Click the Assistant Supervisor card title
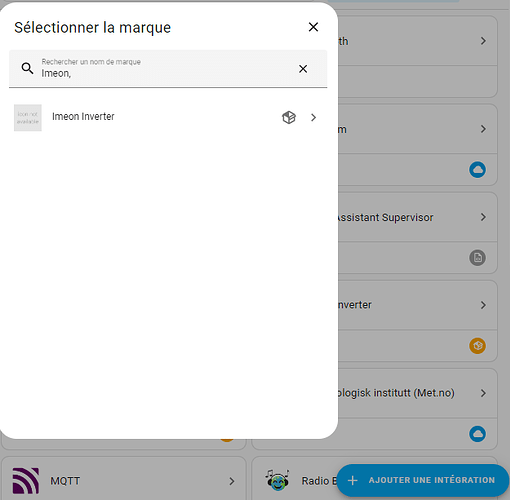510x500 pixels. pos(386,217)
